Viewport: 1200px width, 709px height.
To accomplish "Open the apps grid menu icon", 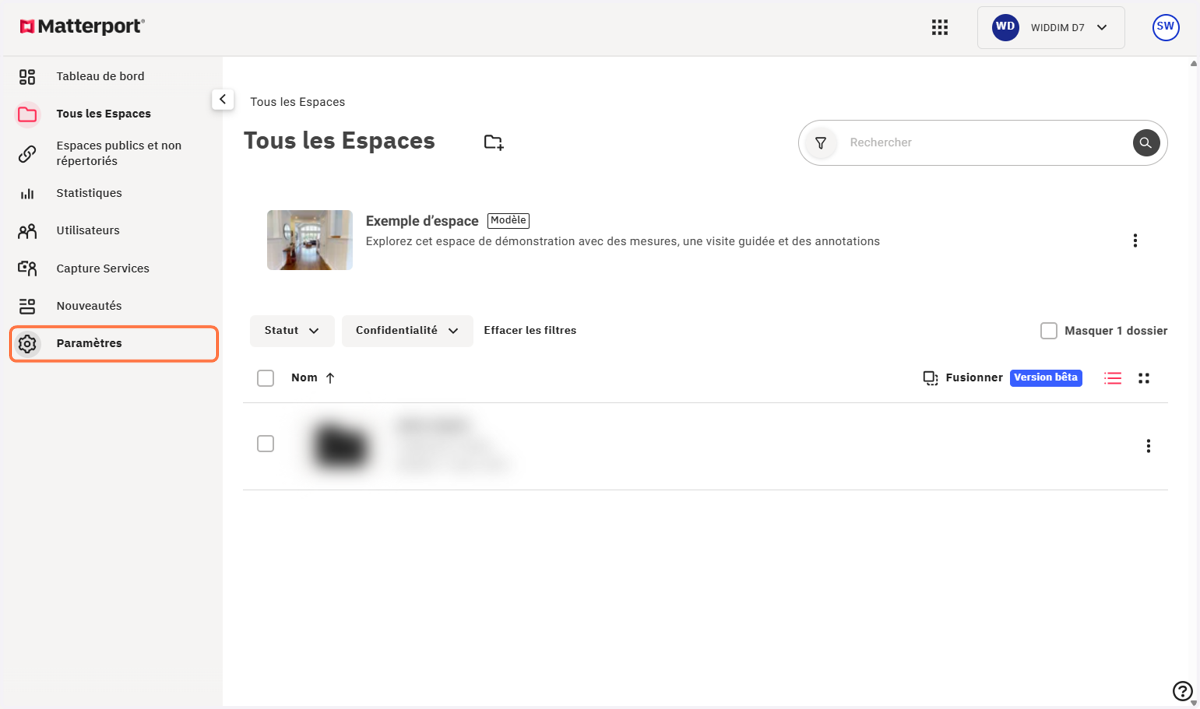I will coord(940,28).
